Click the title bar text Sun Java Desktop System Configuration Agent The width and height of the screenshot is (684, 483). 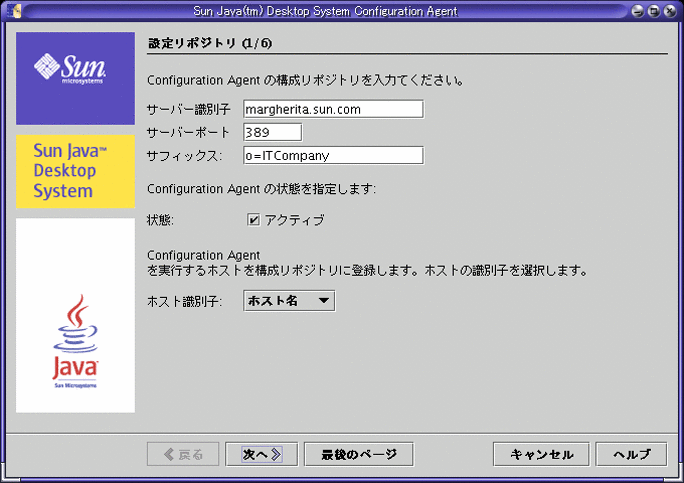[x=325, y=11]
